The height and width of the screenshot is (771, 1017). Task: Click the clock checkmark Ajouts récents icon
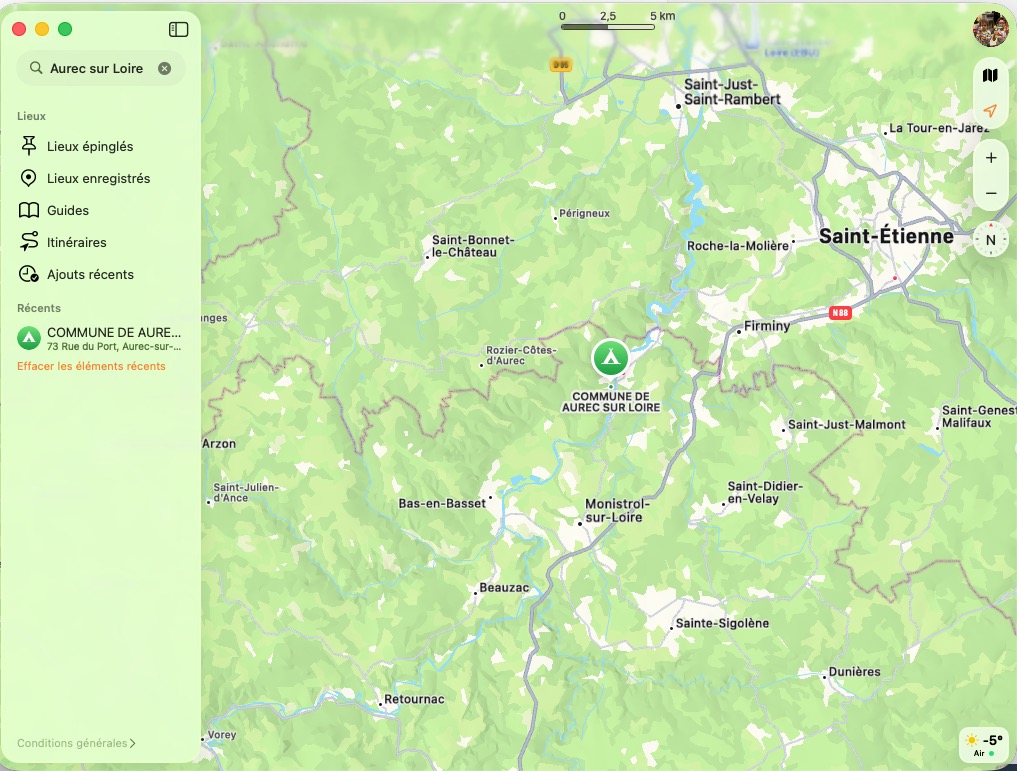(29, 274)
